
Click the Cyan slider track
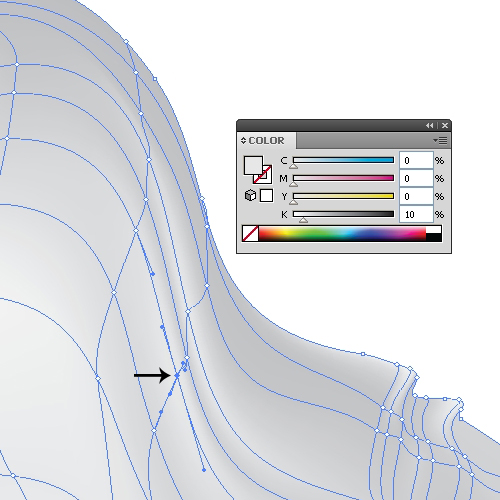pos(343,160)
